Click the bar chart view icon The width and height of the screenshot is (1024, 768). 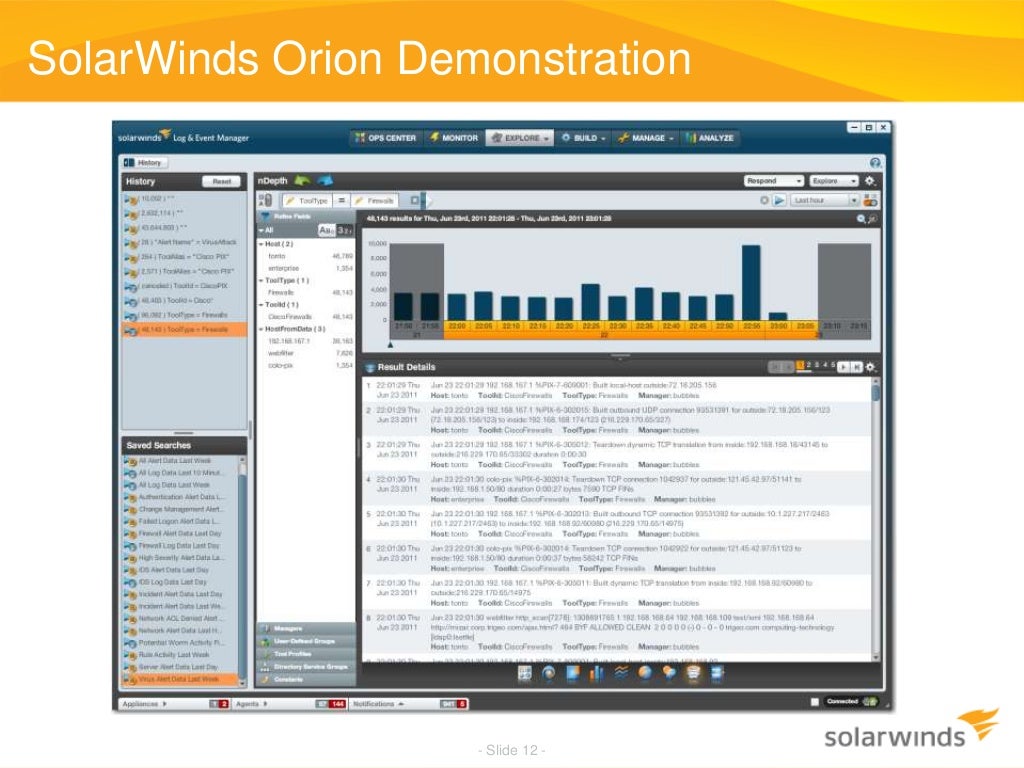(x=596, y=673)
